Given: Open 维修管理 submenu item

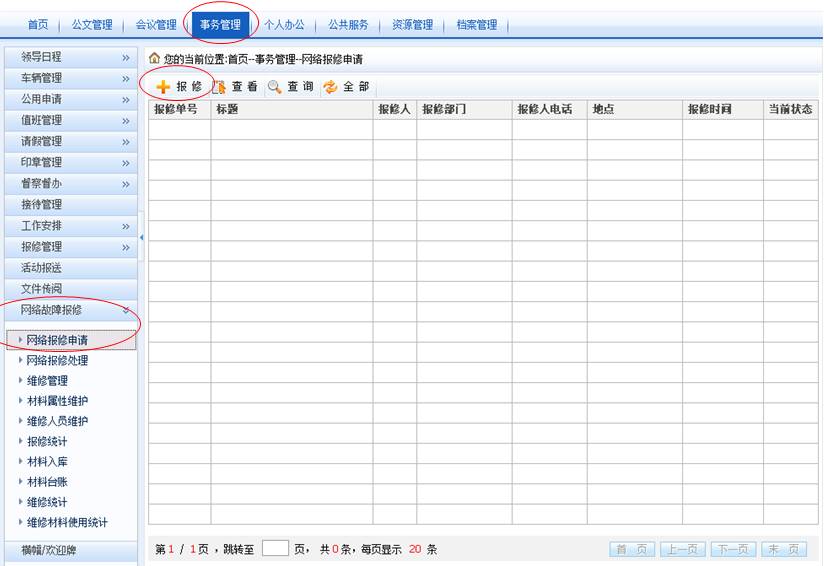Looking at the screenshot, I should pyautogui.click(x=47, y=380).
